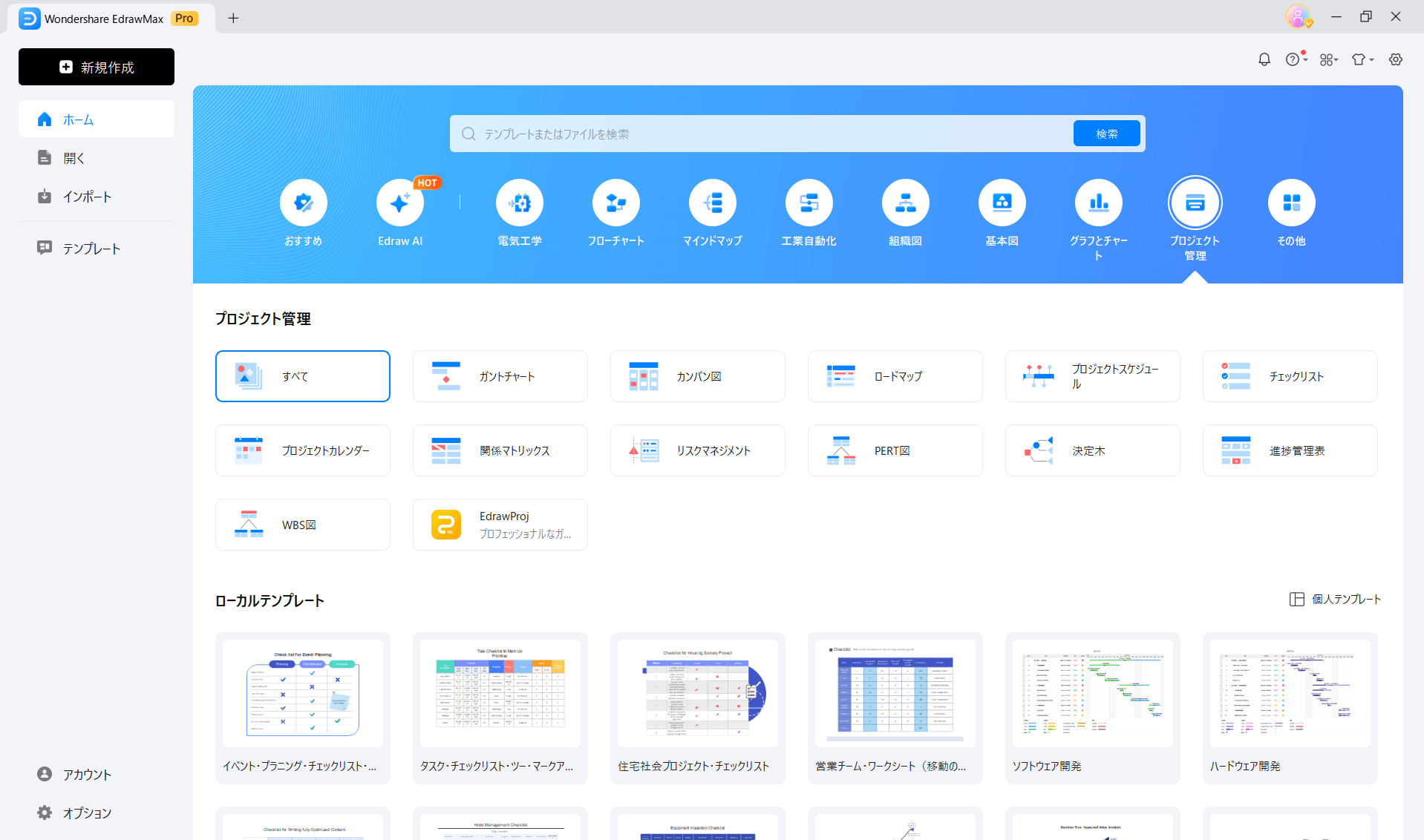
Task: Choose the 決定木 card
Action: [1093, 450]
